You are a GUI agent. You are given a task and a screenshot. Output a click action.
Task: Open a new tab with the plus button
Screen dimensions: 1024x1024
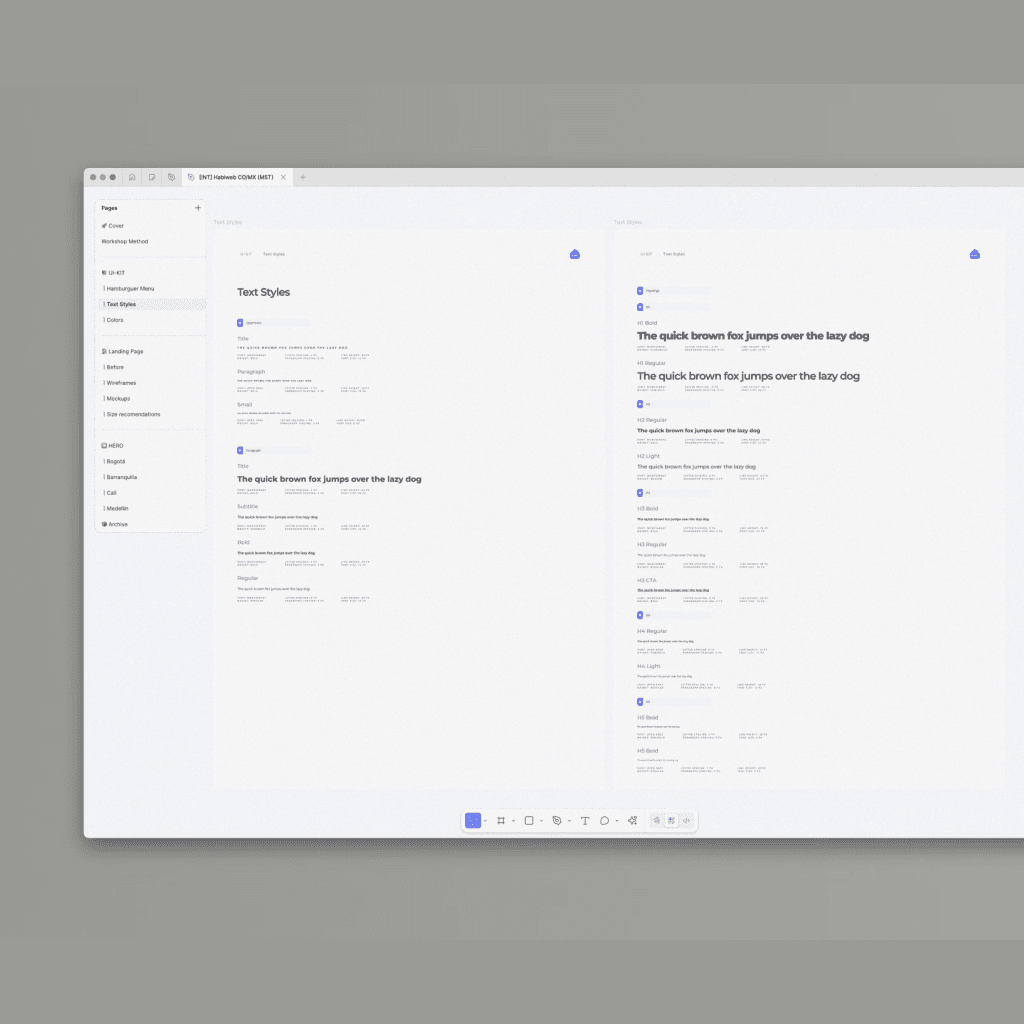point(302,177)
